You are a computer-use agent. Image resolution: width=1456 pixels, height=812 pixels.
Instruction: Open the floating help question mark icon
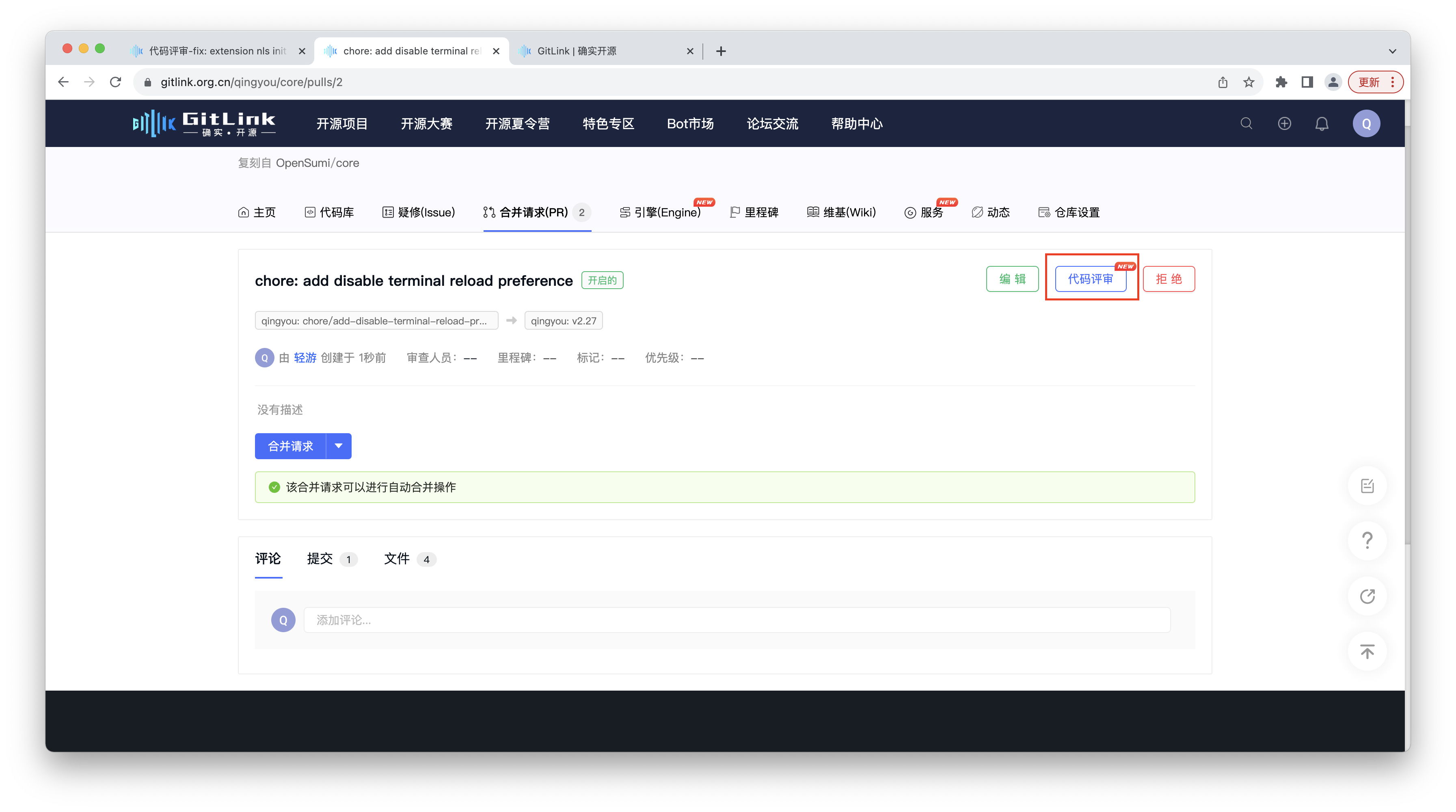[x=1367, y=540]
